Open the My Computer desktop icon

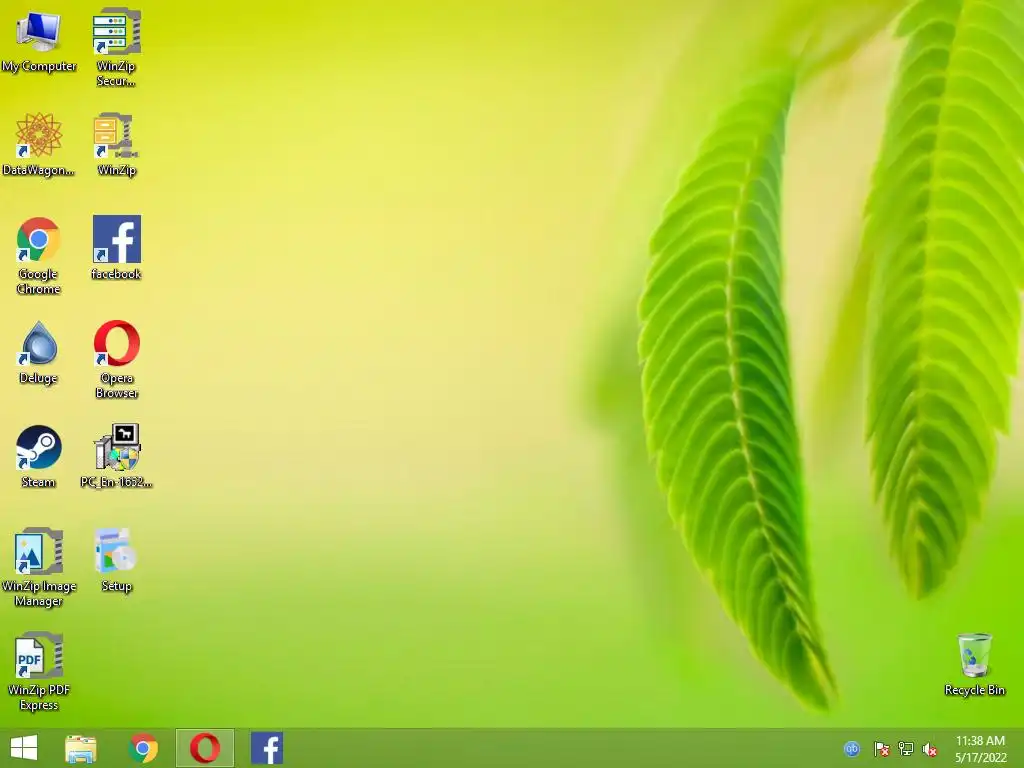39,40
